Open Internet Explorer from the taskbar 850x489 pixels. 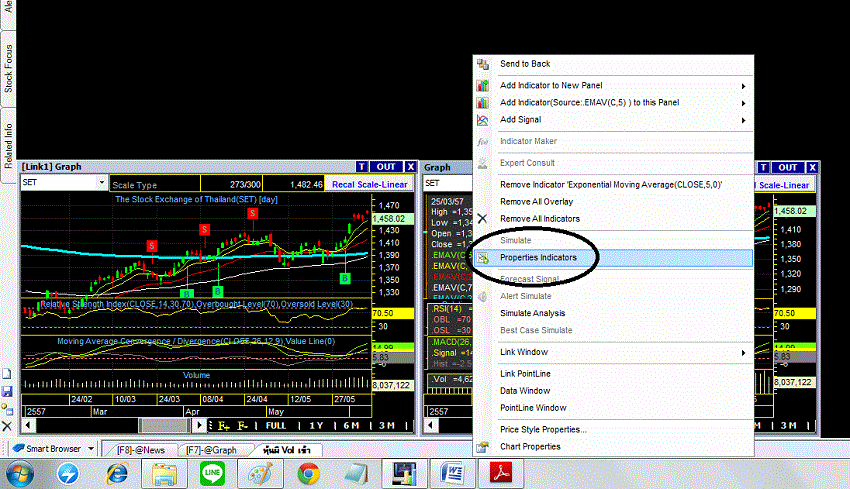tap(117, 474)
